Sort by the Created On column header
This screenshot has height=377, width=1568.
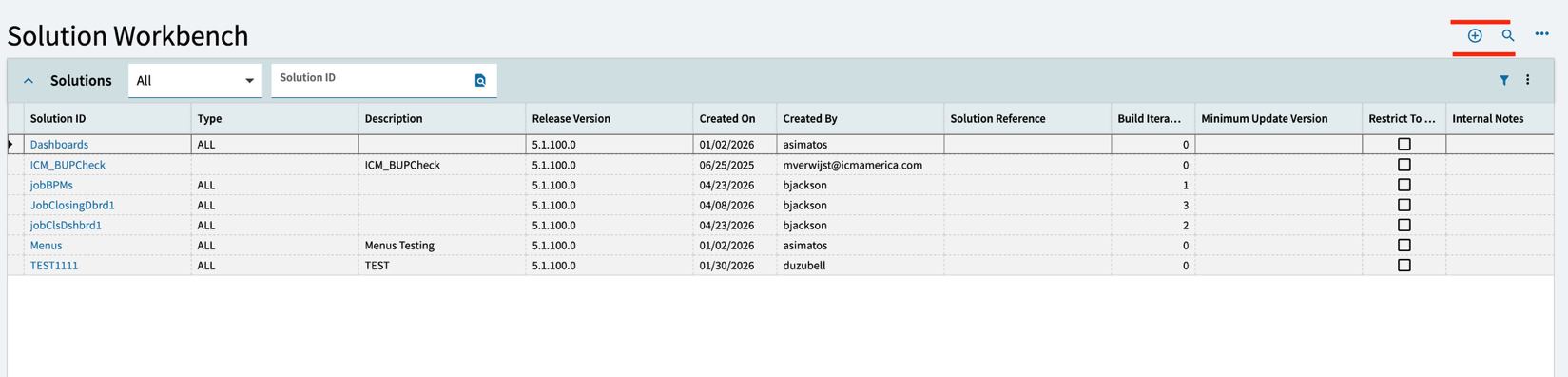pyautogui.click(x=735, y=118)
